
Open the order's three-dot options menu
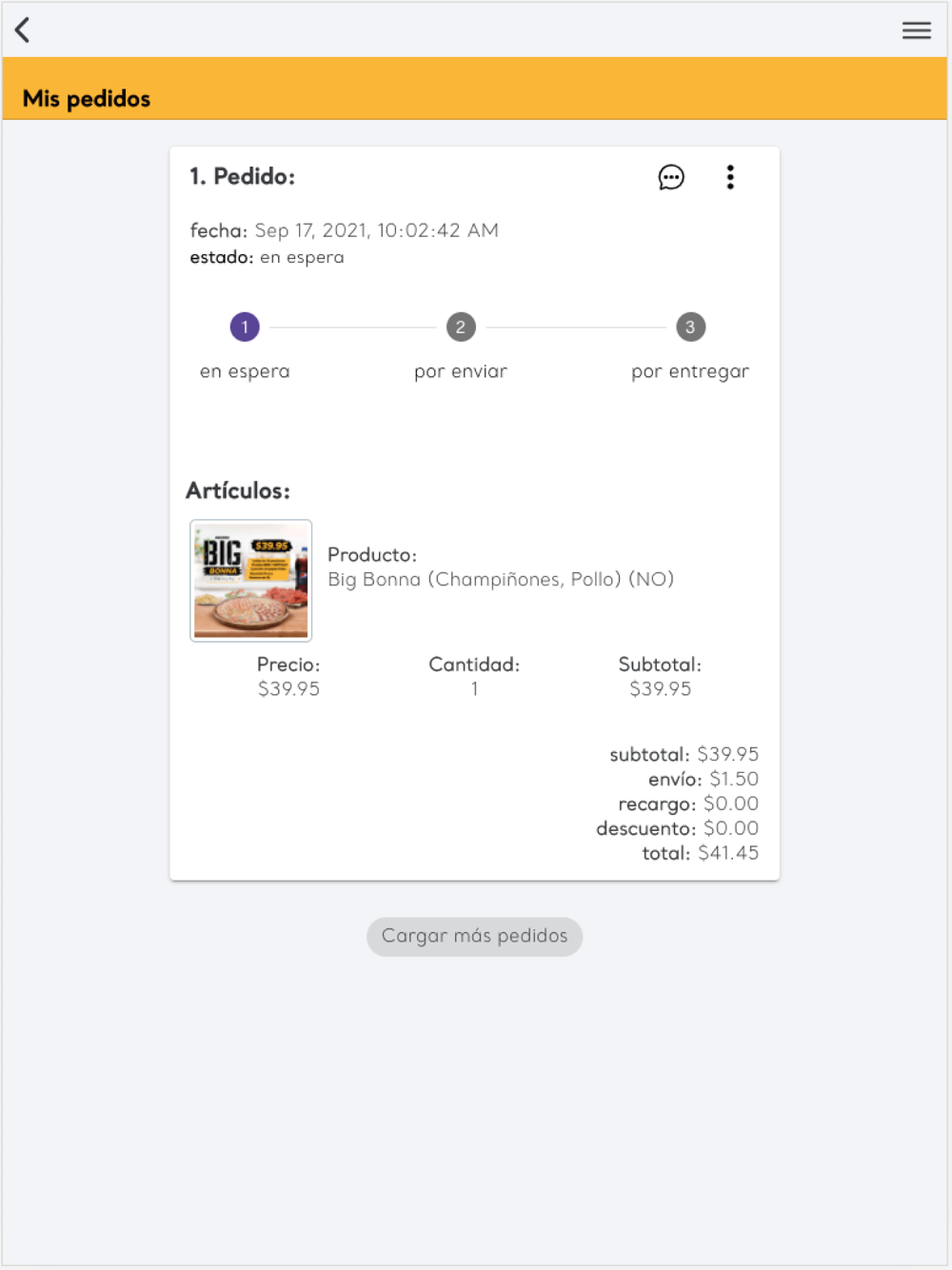coord(730,177)
